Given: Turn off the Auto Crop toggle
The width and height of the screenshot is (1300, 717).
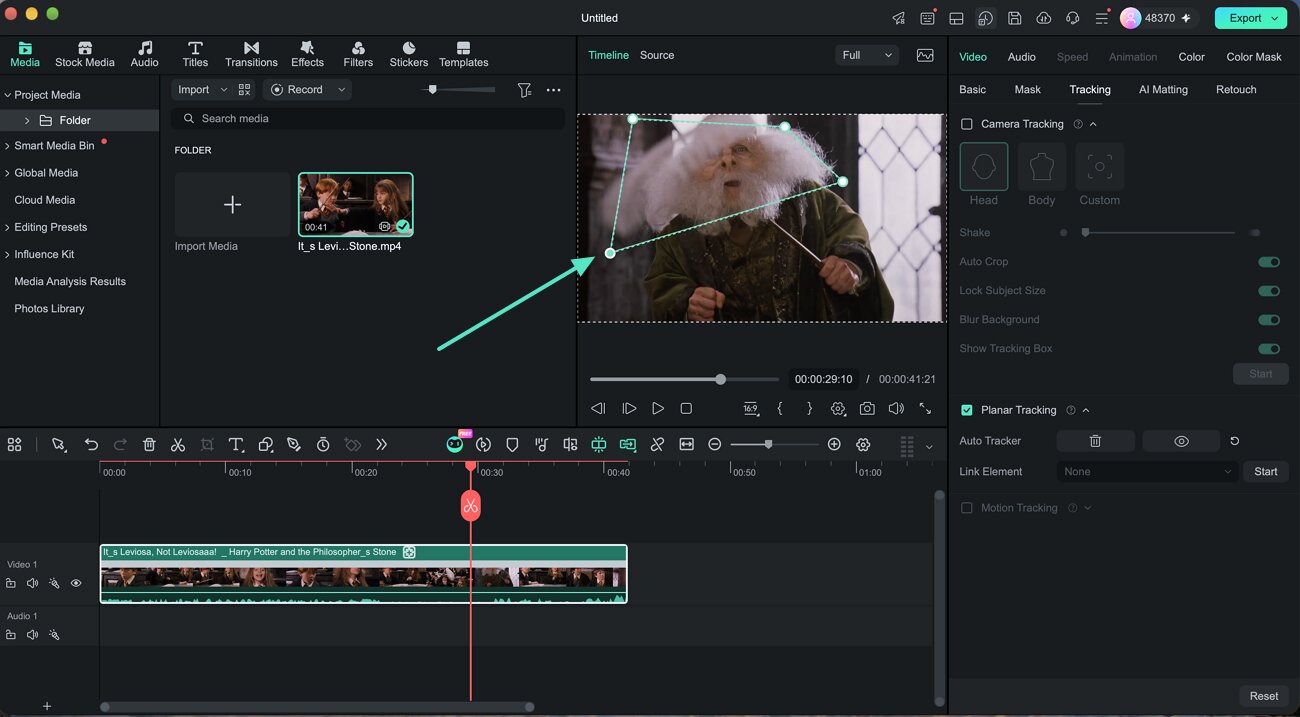Looking at the screenshot, I should 1269,262.
